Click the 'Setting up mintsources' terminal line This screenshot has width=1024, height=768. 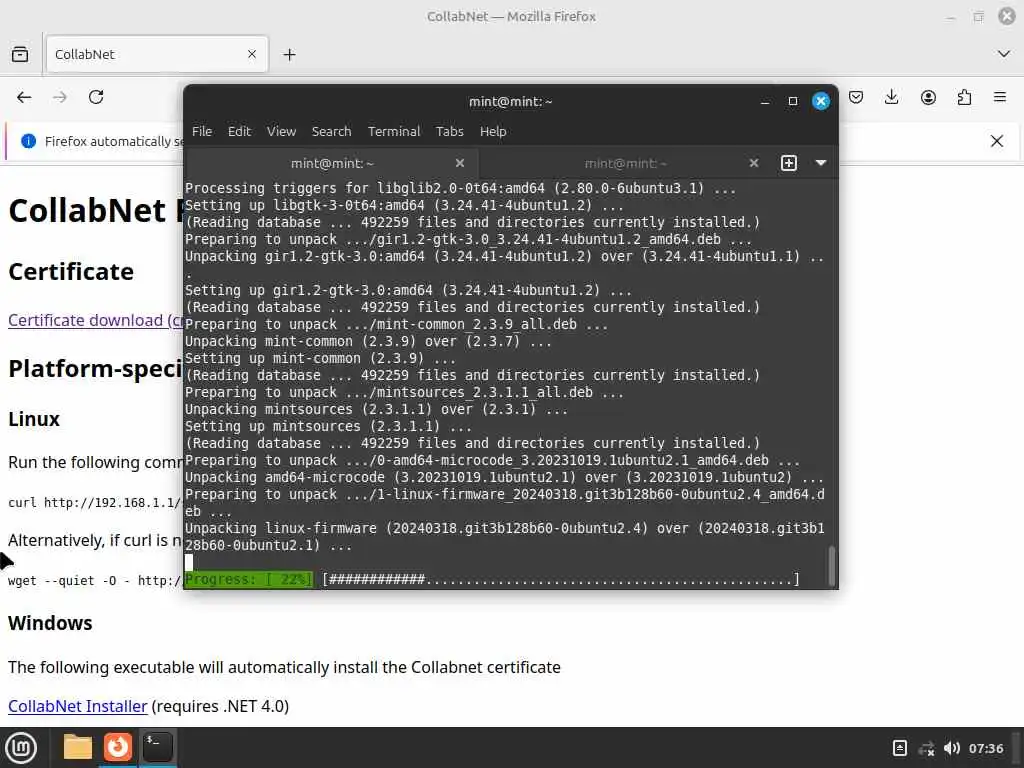click(328, 426)
